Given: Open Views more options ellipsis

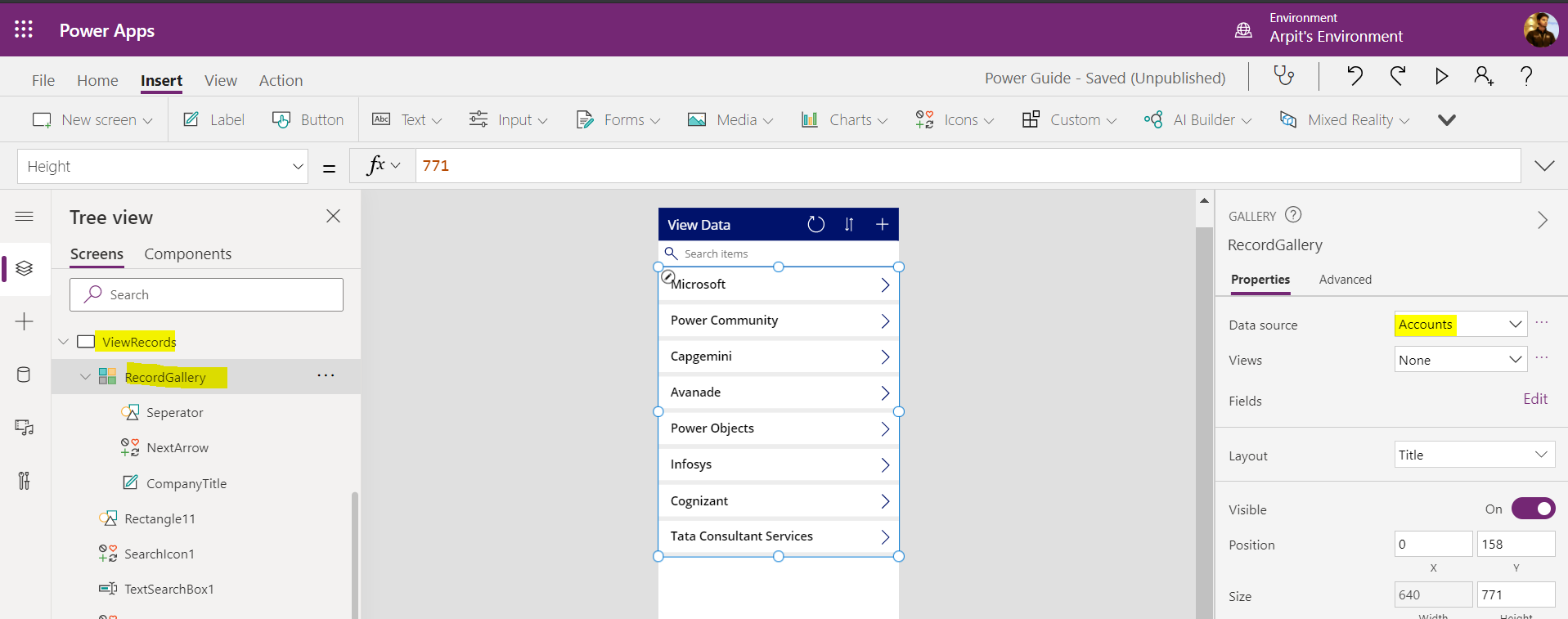Looking at the screenshot, I should 1542,358.
